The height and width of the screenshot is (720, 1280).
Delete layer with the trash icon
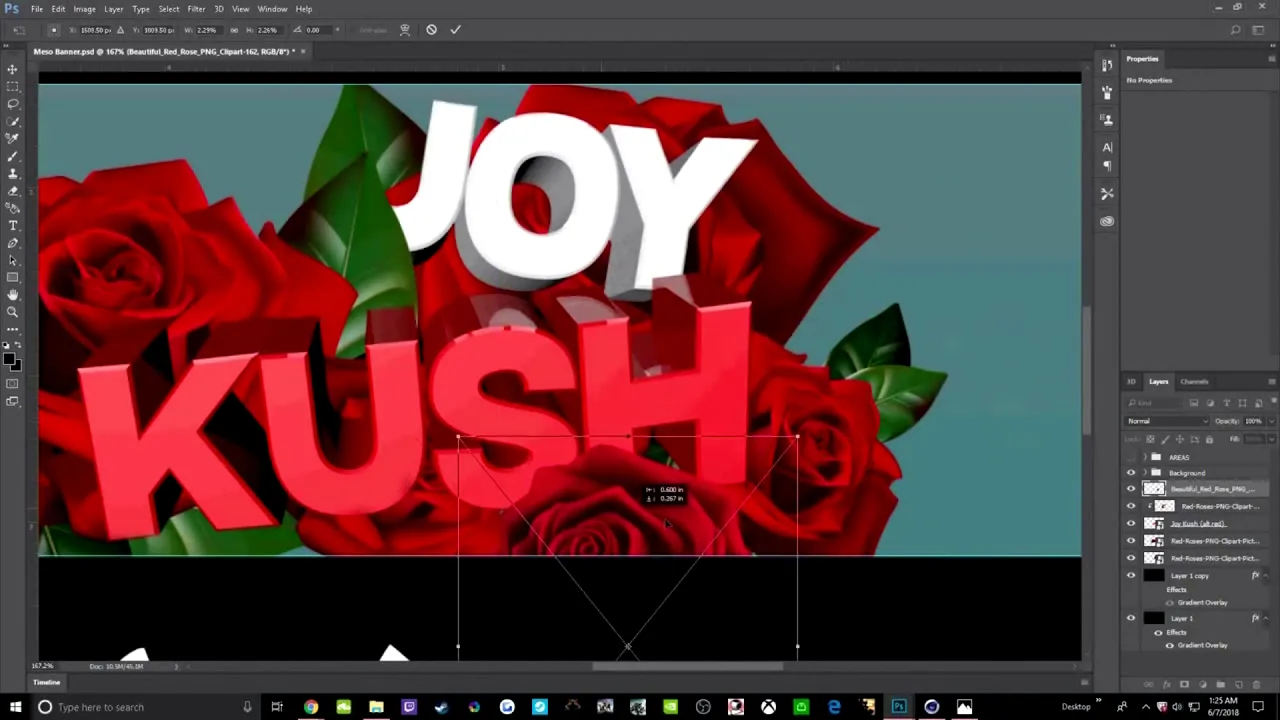pos(1256,685)
